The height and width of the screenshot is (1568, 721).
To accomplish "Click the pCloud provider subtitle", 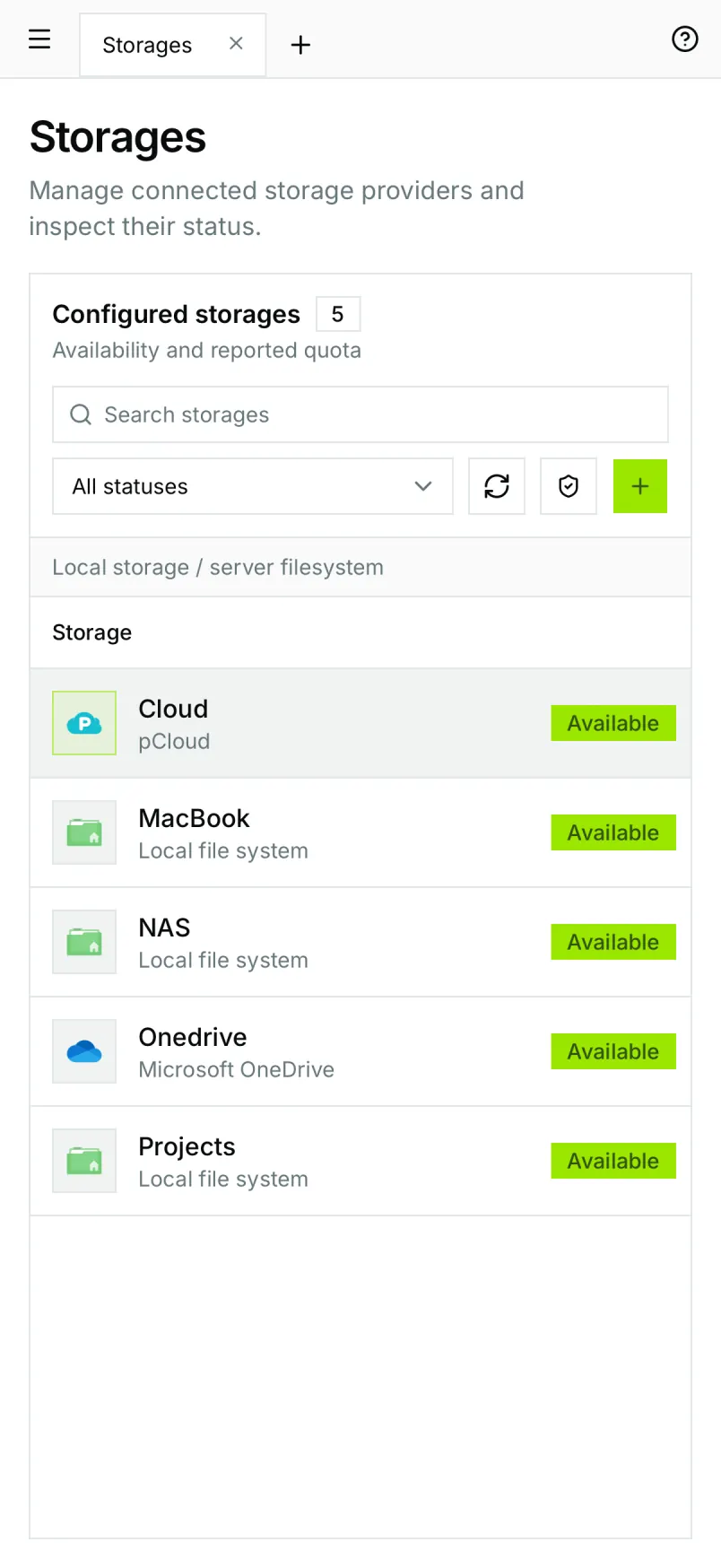I will point(175,741).
